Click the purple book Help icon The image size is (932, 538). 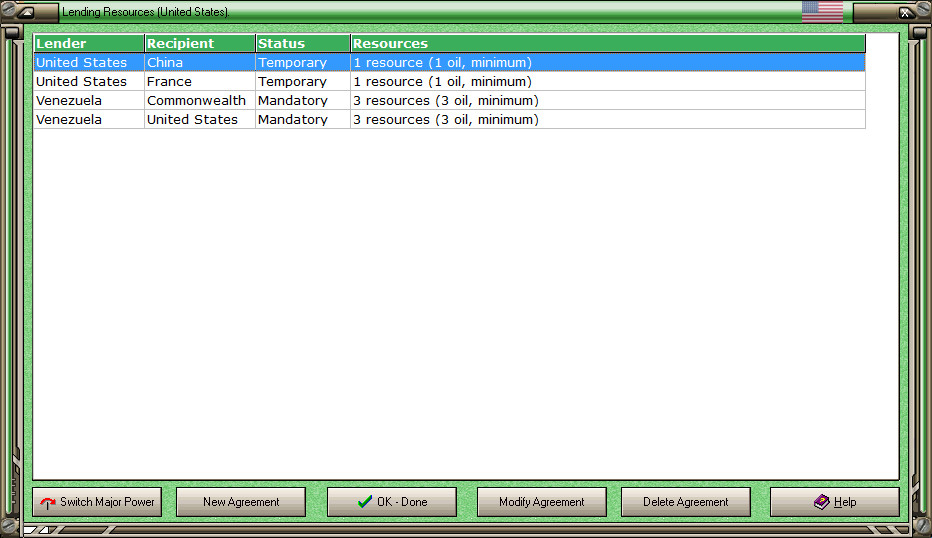821,502
